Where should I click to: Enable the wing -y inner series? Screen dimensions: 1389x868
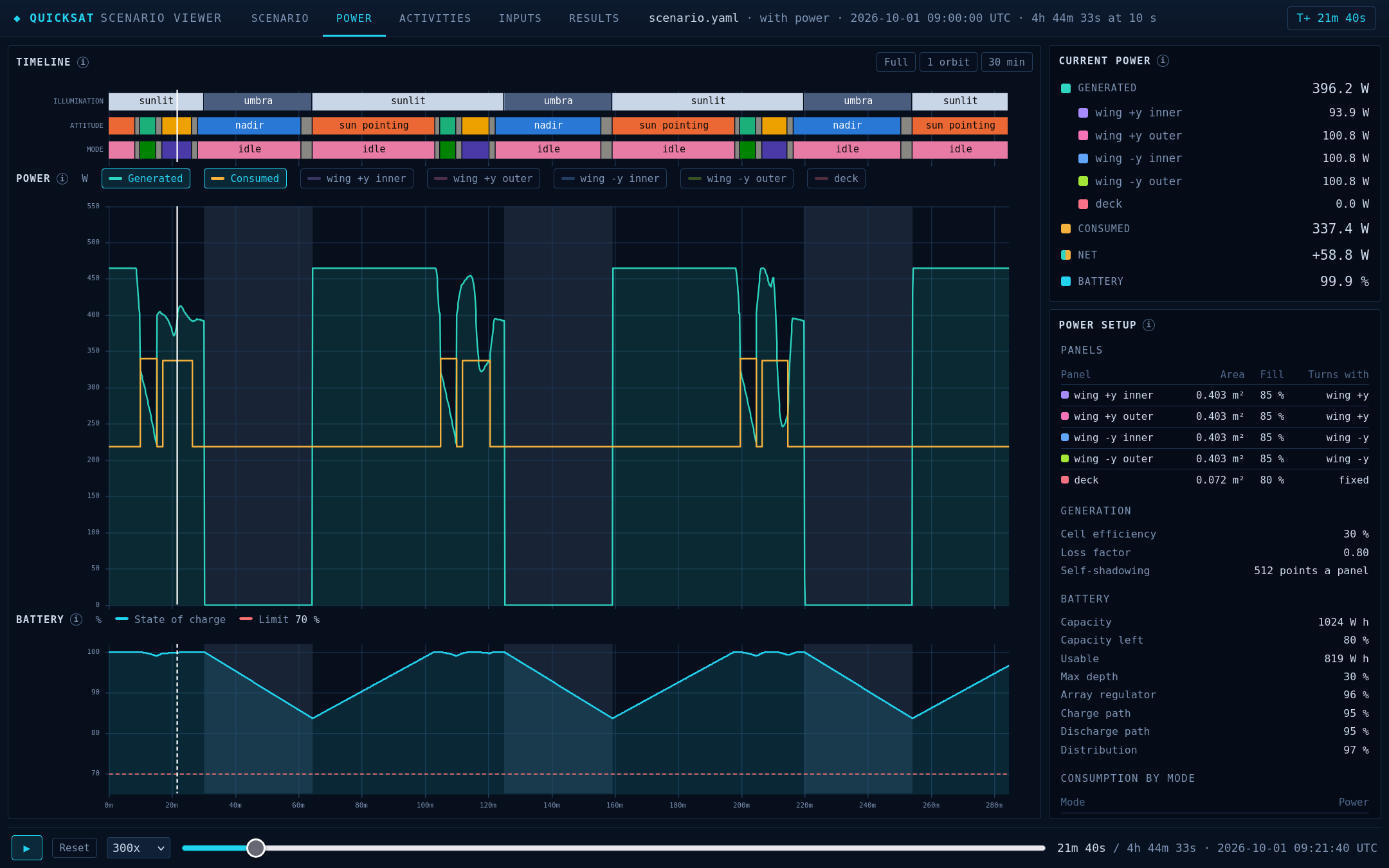coord(610,179)
